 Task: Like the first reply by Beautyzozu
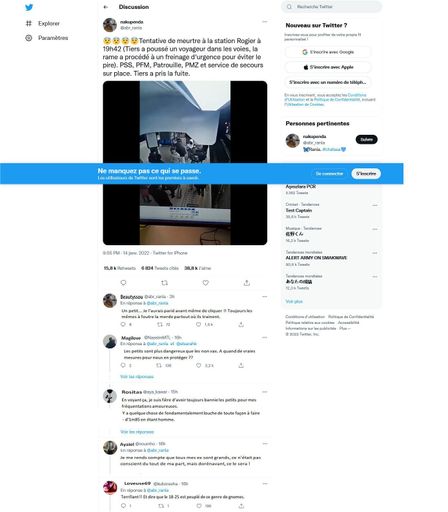[x=199, y=324]
